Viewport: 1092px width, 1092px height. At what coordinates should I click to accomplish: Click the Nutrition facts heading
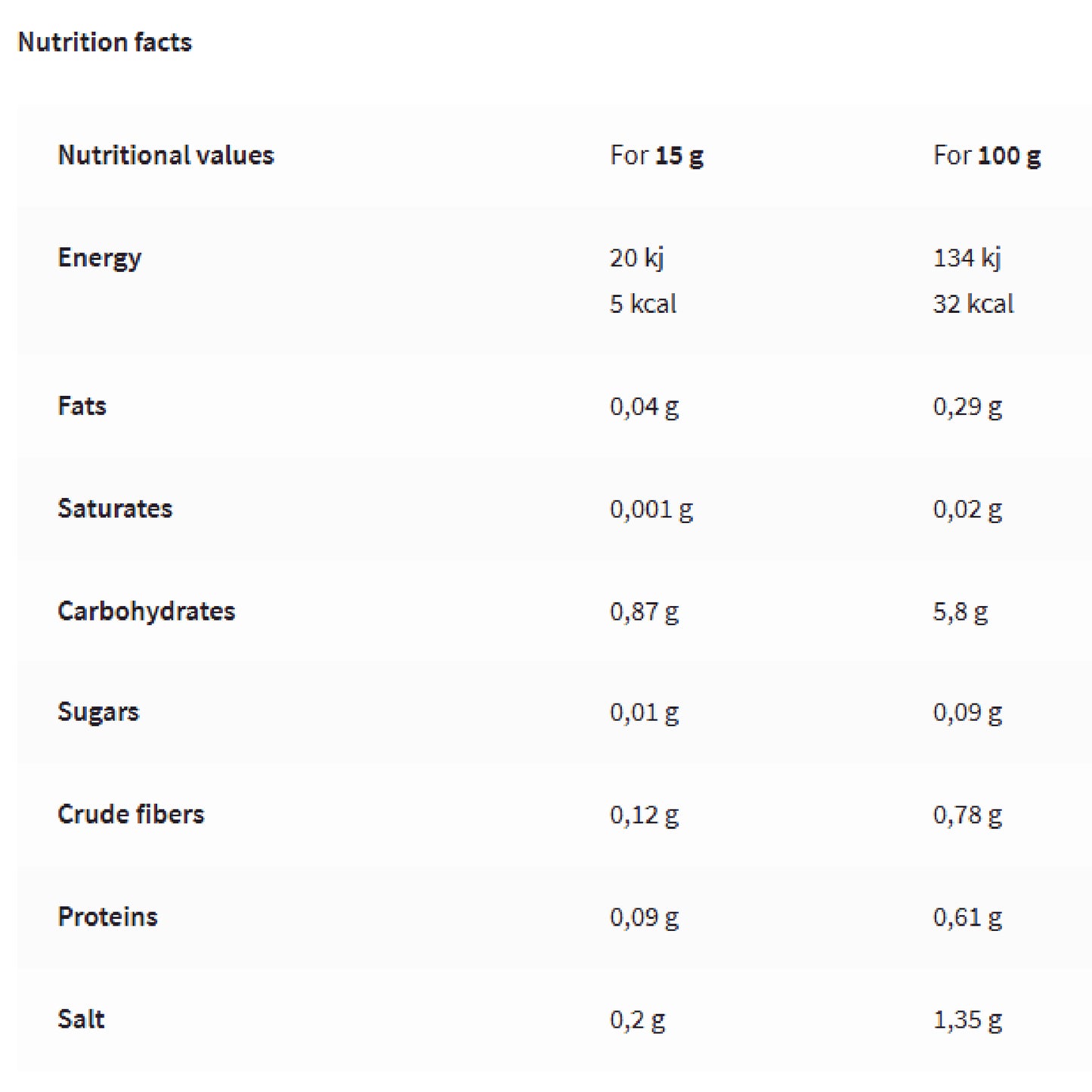104,42
